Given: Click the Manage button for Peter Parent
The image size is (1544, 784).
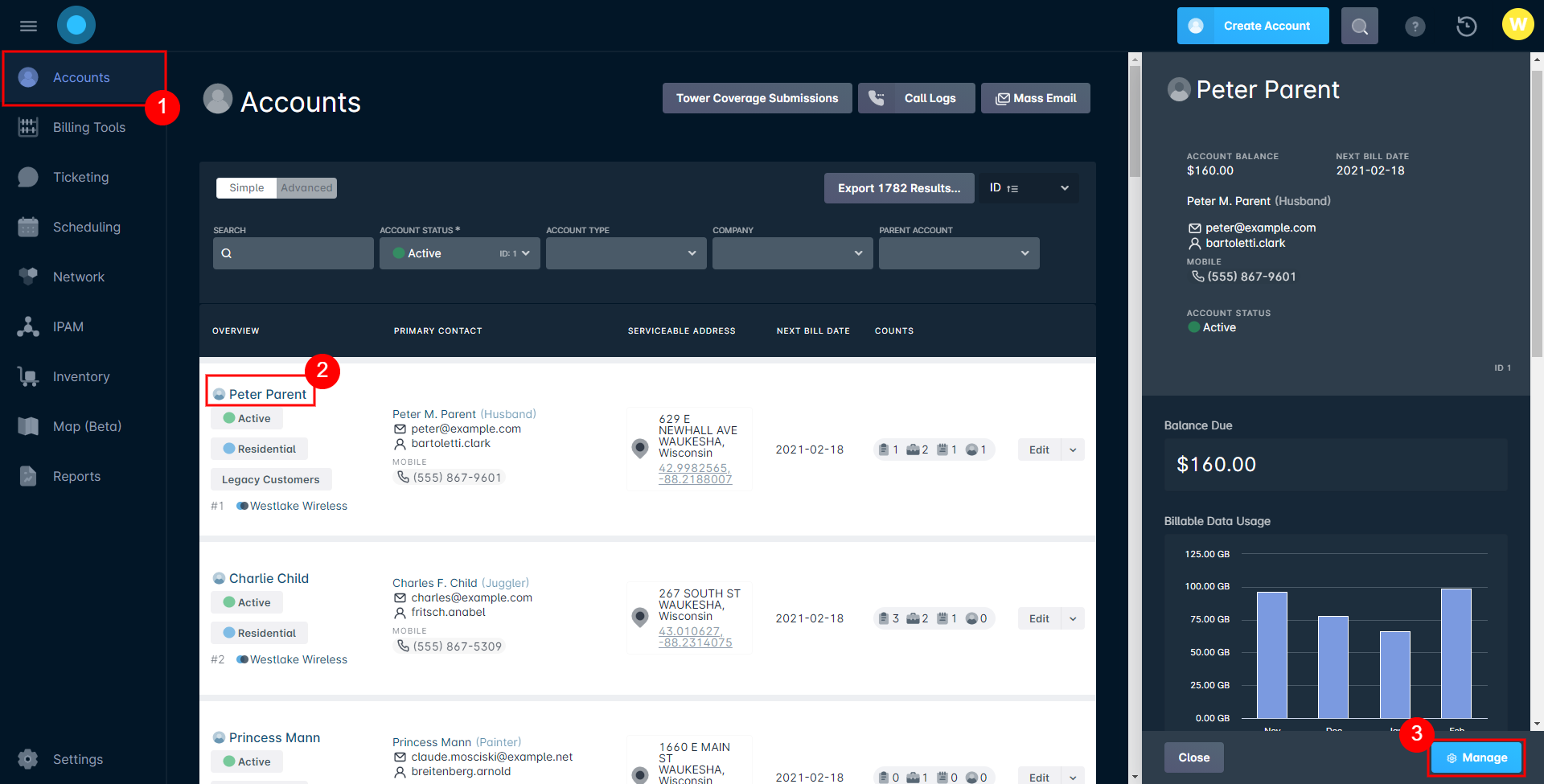Looking at the screenshot, I should tap(1477, 757).
